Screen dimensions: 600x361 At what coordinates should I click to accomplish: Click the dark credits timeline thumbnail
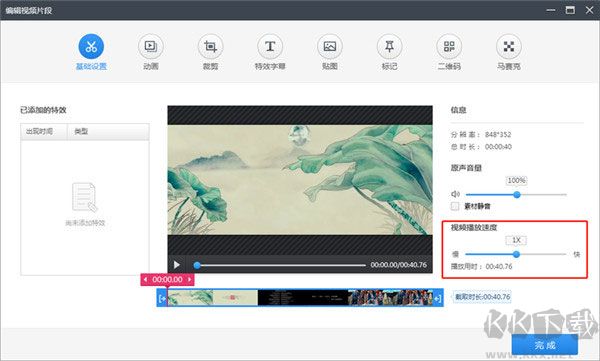tap(303, 298)
